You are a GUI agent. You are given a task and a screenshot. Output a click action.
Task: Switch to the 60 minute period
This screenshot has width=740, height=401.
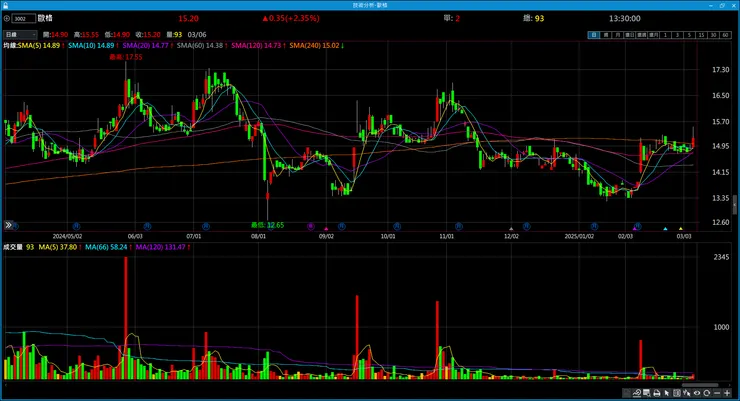coord(725,35)
